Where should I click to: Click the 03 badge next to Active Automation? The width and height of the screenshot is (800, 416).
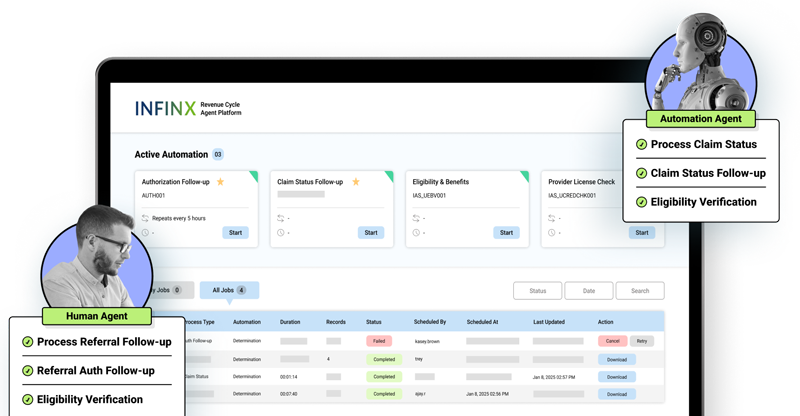pos(218,154)
